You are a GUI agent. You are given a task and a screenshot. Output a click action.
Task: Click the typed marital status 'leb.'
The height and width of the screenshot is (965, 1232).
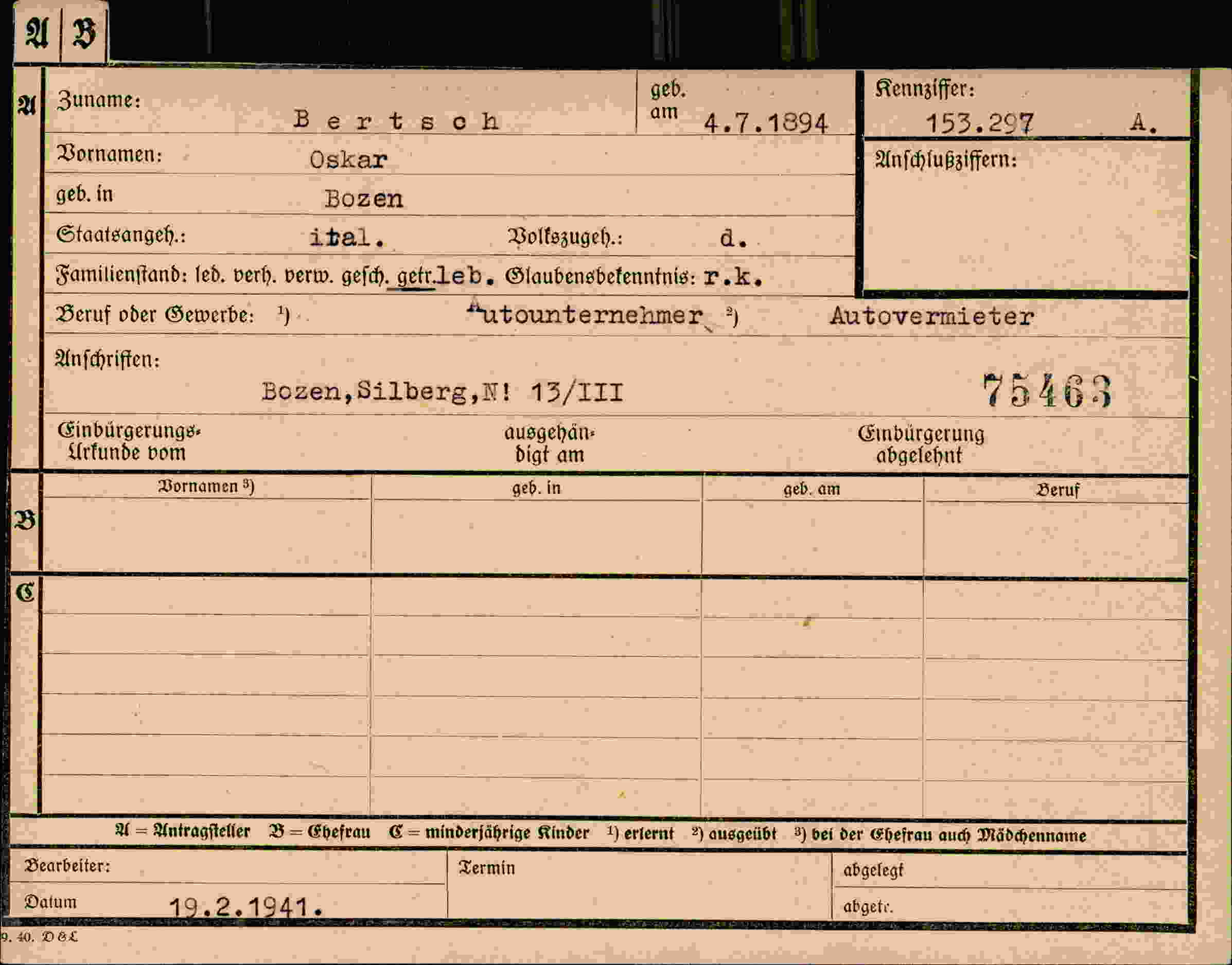(466, 276)
